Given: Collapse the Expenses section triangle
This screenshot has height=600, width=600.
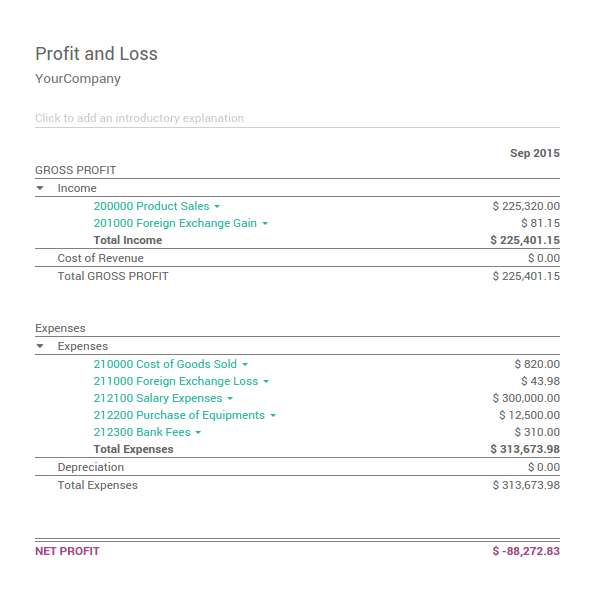Looking at the screenshot, I should [40, 347].
